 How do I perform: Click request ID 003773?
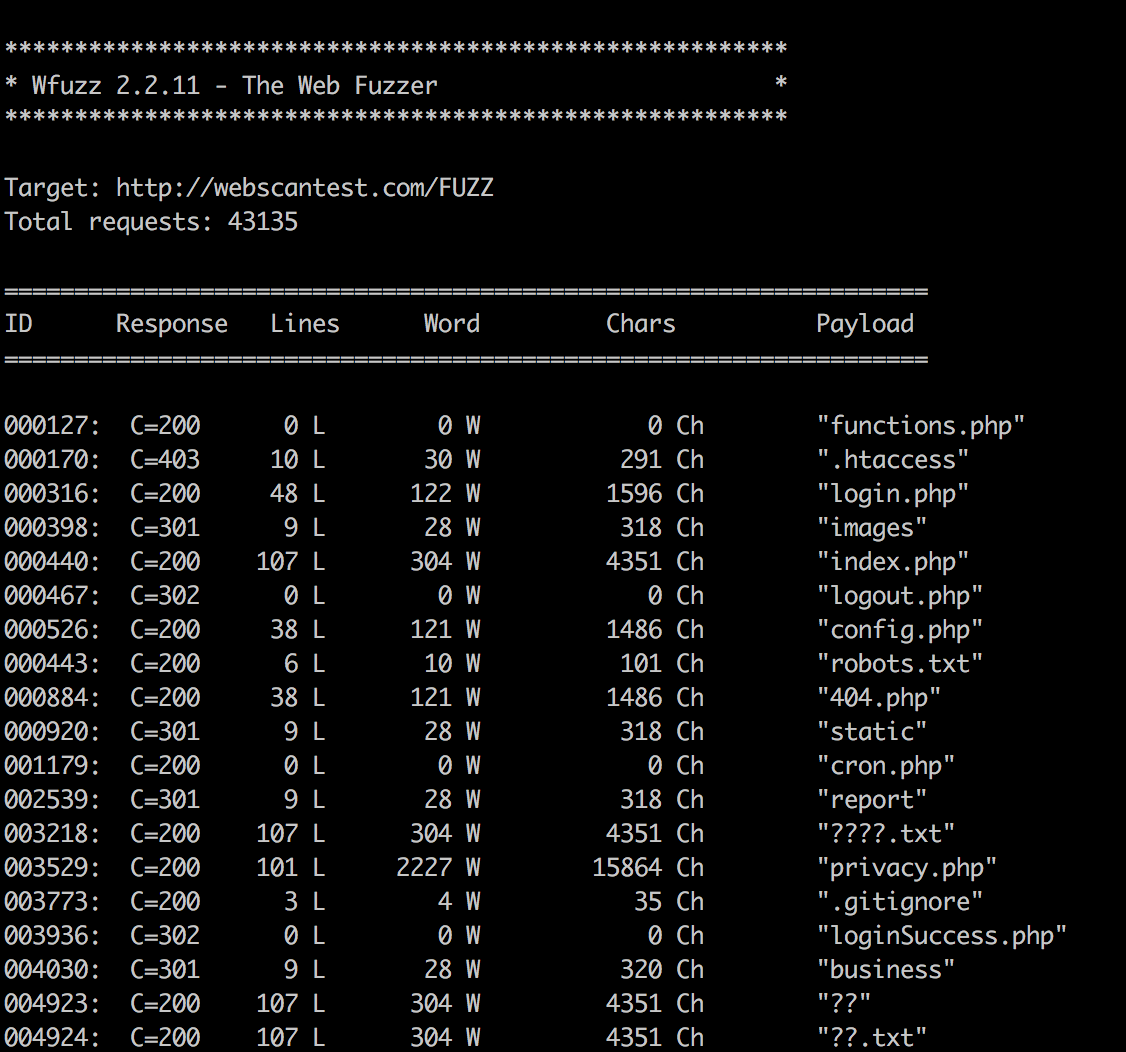click(x=52, y=902)
